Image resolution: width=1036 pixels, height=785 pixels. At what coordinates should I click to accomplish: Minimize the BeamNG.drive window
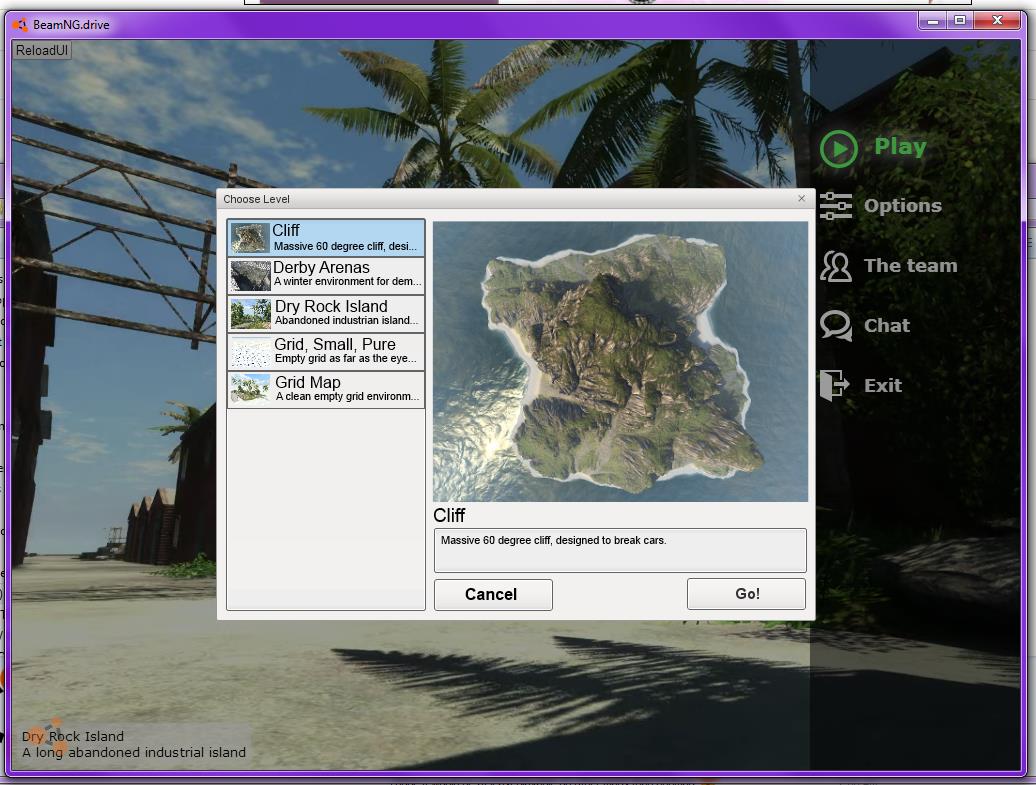932,21
